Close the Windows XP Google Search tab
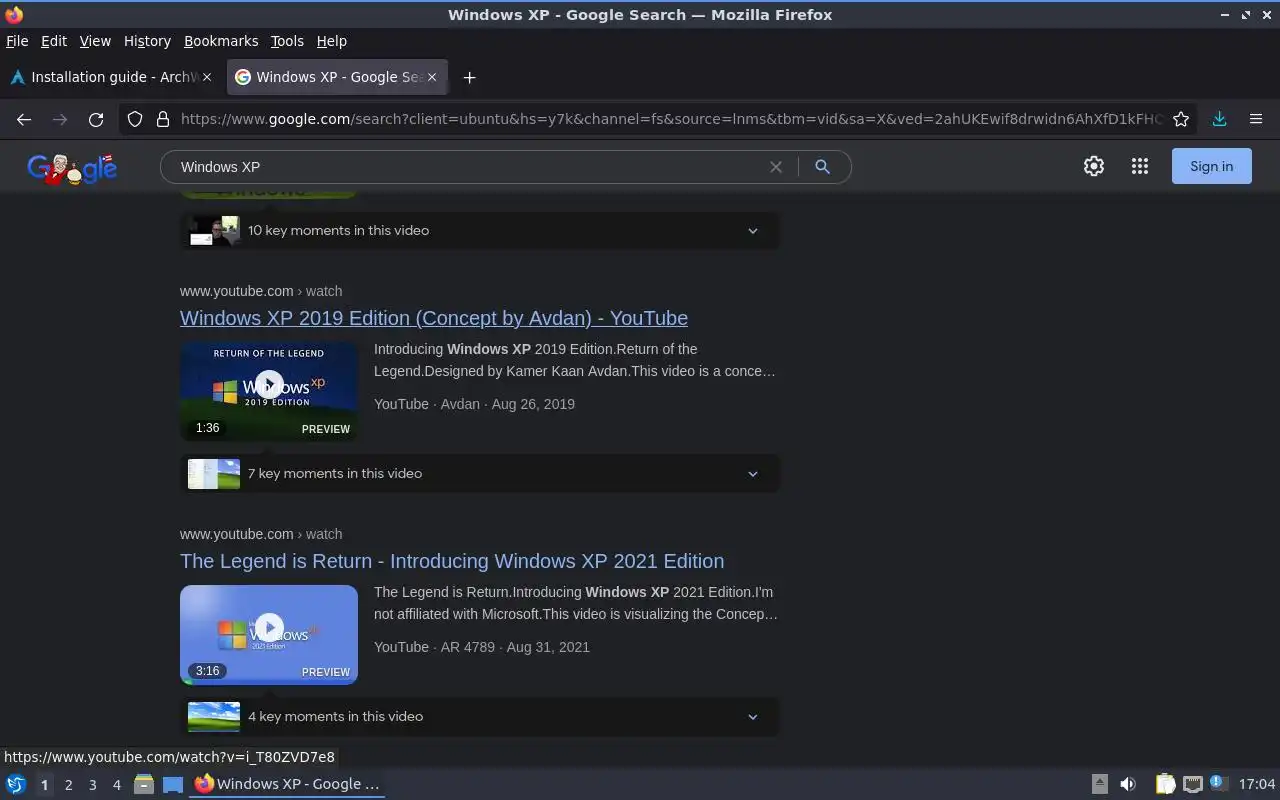Screen dimensions: 1280x800 pos(432,77)
